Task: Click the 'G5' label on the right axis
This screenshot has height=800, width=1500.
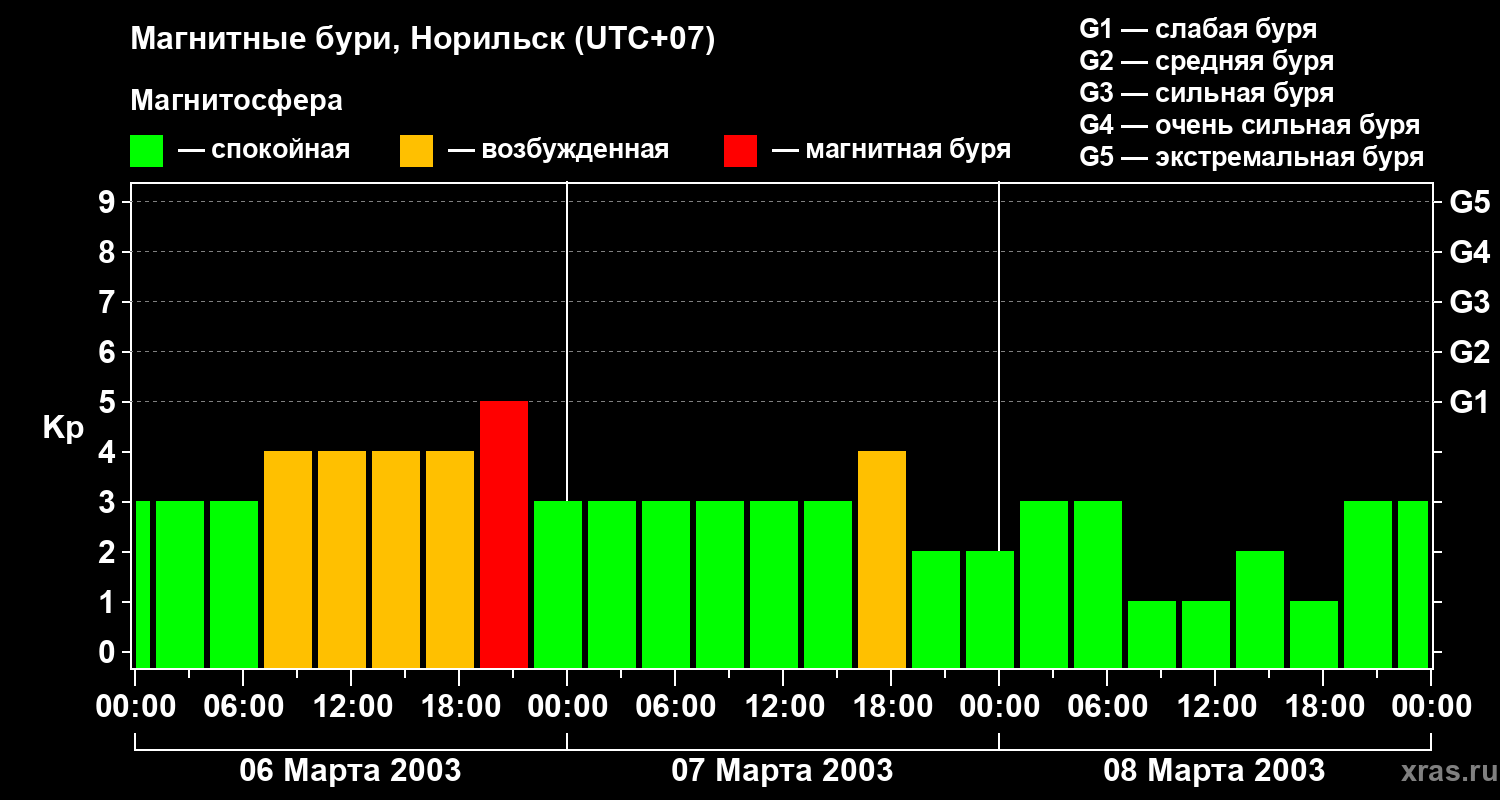Action: point(1469,202)
